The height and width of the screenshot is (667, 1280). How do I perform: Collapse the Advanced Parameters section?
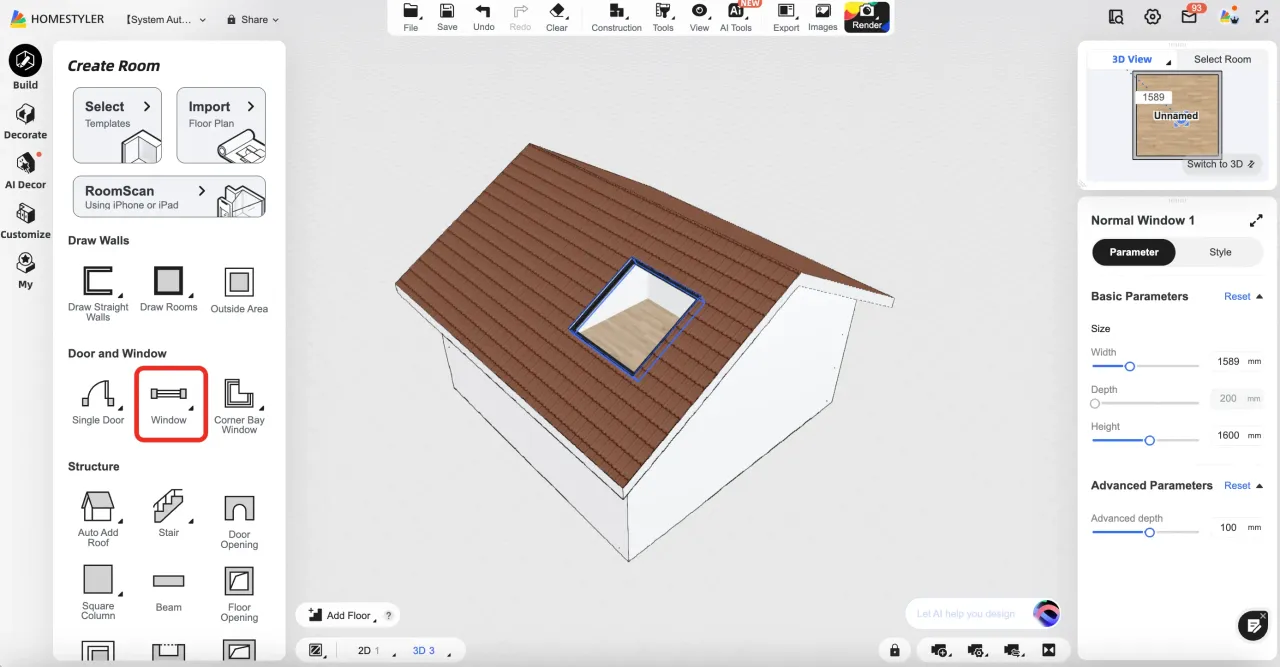click(x=1259, y=486)
